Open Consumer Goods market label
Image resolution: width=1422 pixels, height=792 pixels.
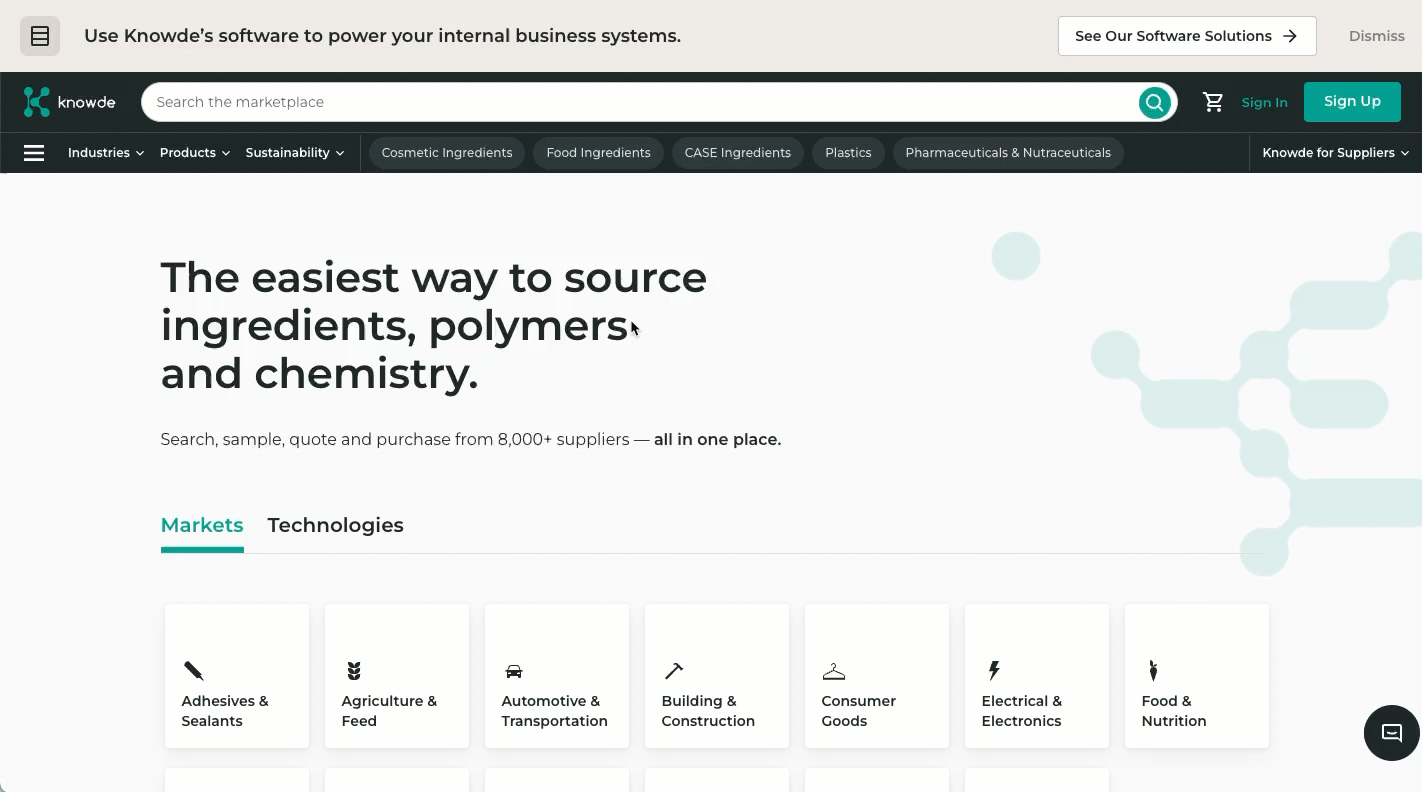pyautogui.click(x=859, y=711)
